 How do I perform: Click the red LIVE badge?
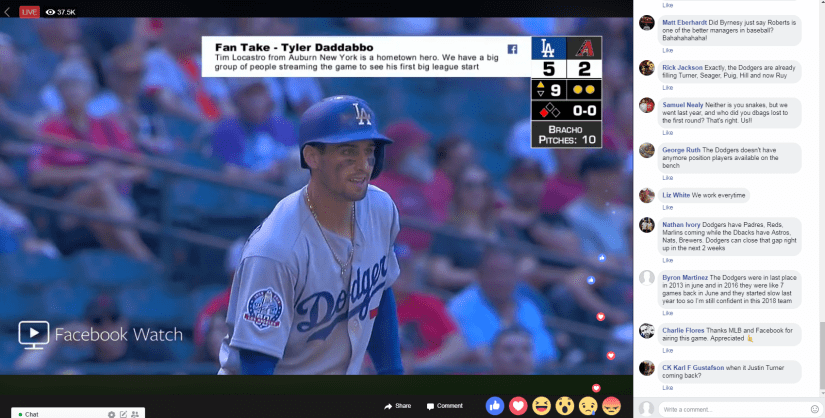[29, 12]
